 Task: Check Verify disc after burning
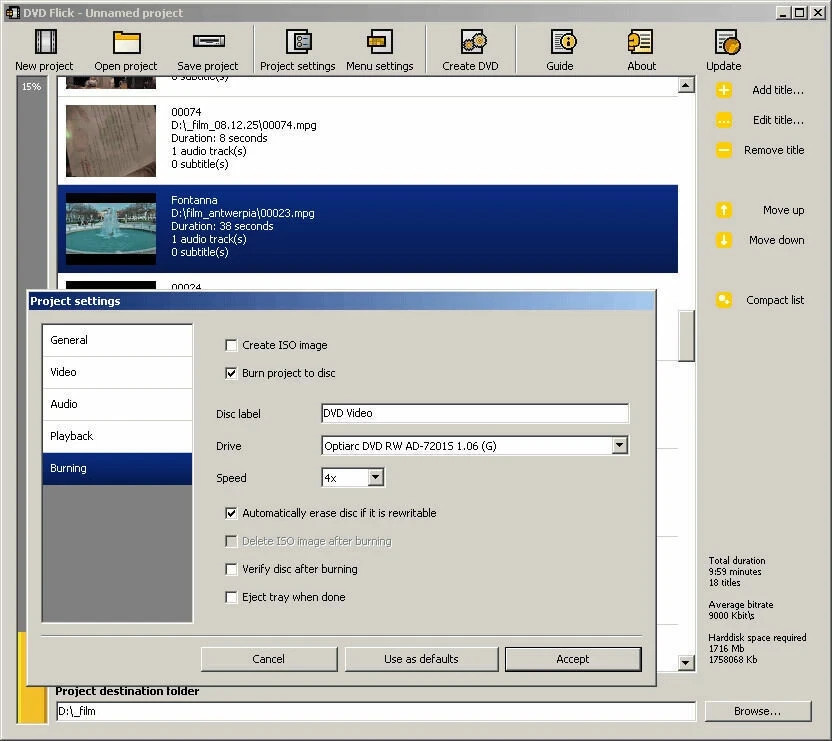[x=231, y=568]
